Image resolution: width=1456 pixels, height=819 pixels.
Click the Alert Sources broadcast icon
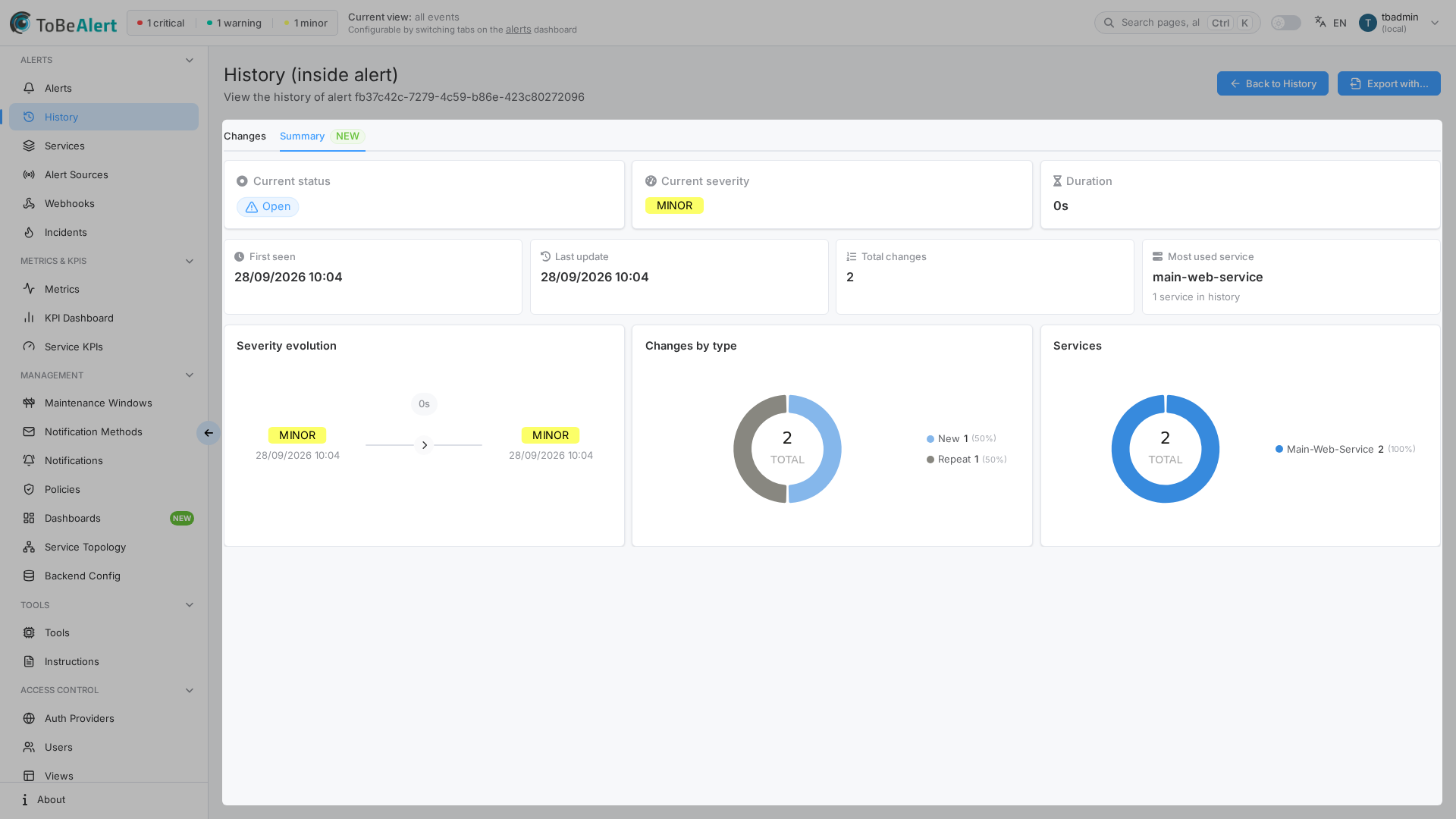[29, 174]
